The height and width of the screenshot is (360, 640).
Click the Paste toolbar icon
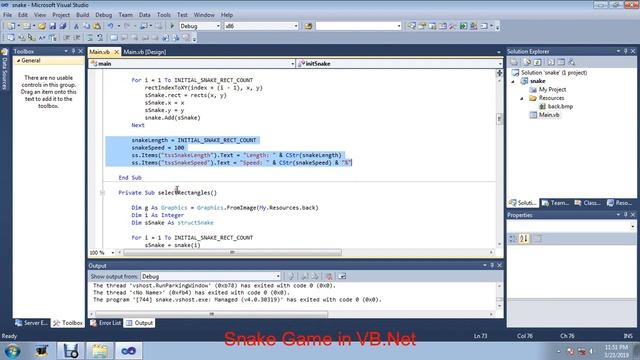(x=97, y=26)
